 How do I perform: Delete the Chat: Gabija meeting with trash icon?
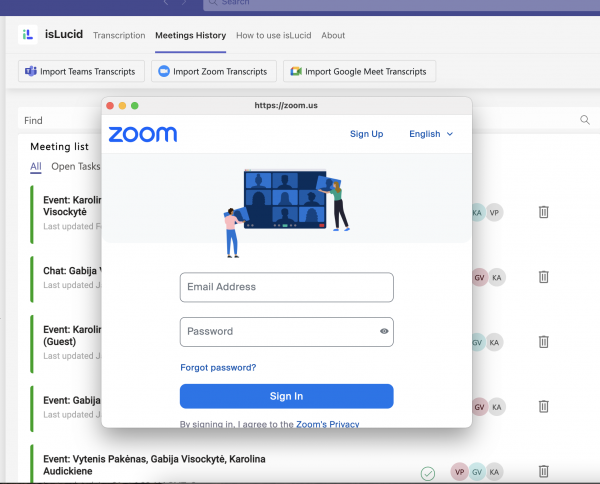point(544,277)
